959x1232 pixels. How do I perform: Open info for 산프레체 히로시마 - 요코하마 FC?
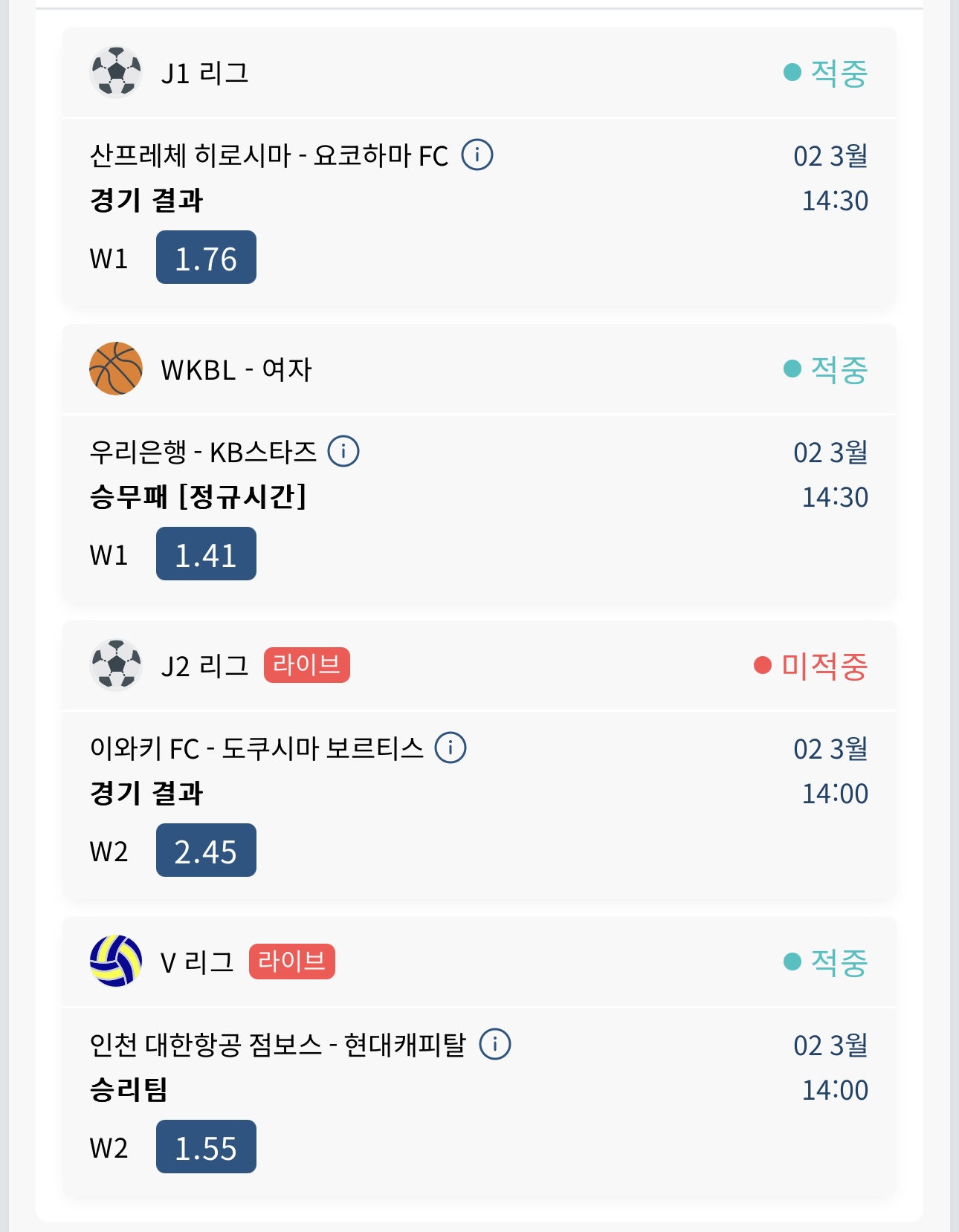pos(477,155)
